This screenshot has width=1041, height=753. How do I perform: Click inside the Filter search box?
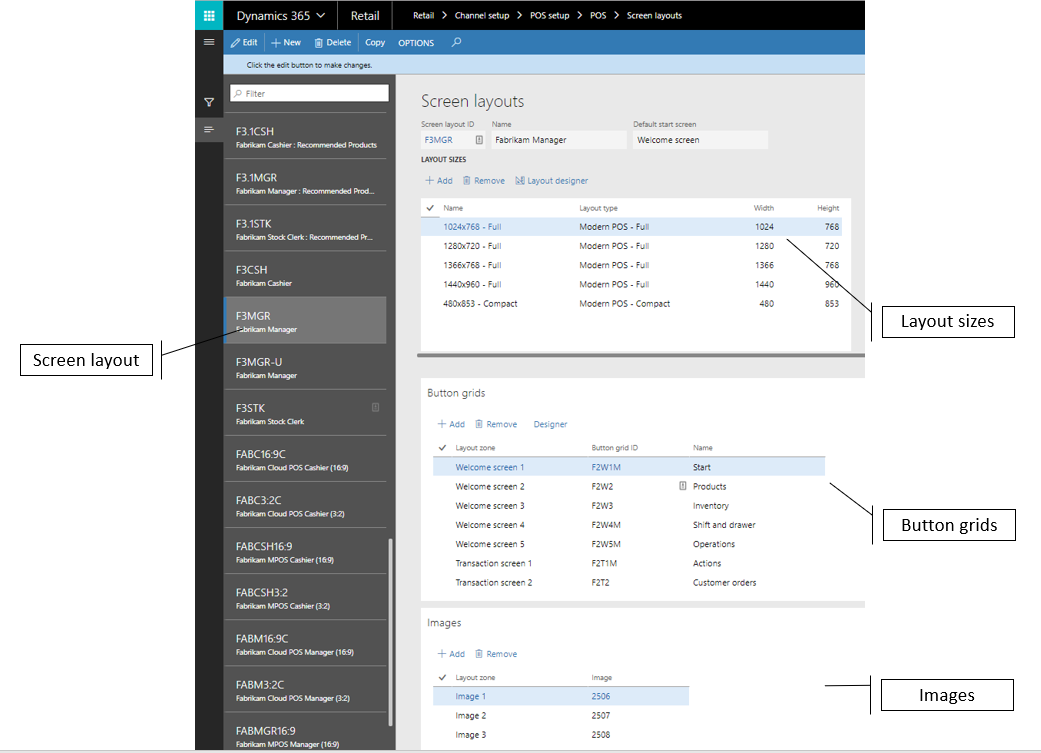point(308,92)
